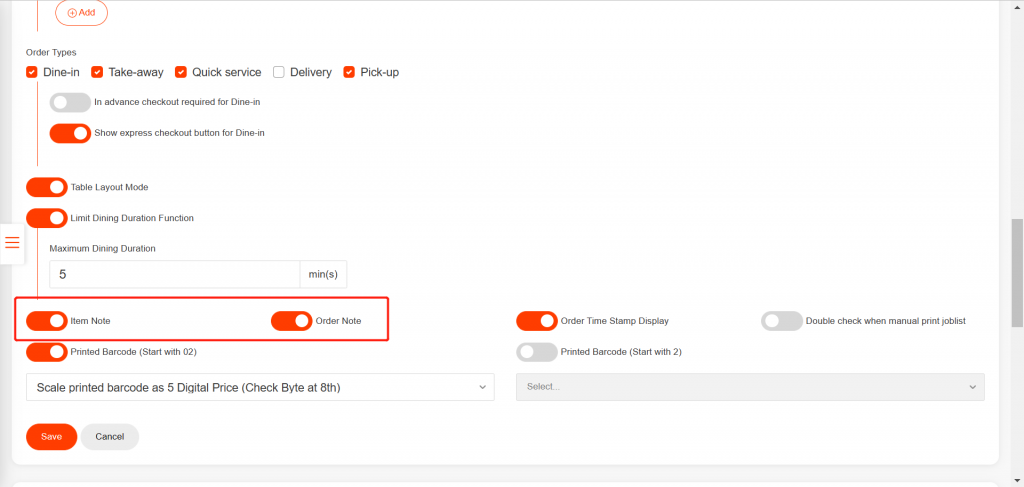Disable express checkout button for Dine-in
1024x487 pixels.
pos(70,132)
